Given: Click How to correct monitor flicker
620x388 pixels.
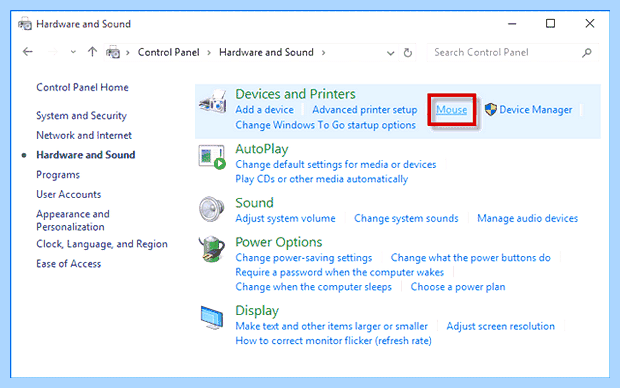Looking at the screenshot, I should click(333, 341).
